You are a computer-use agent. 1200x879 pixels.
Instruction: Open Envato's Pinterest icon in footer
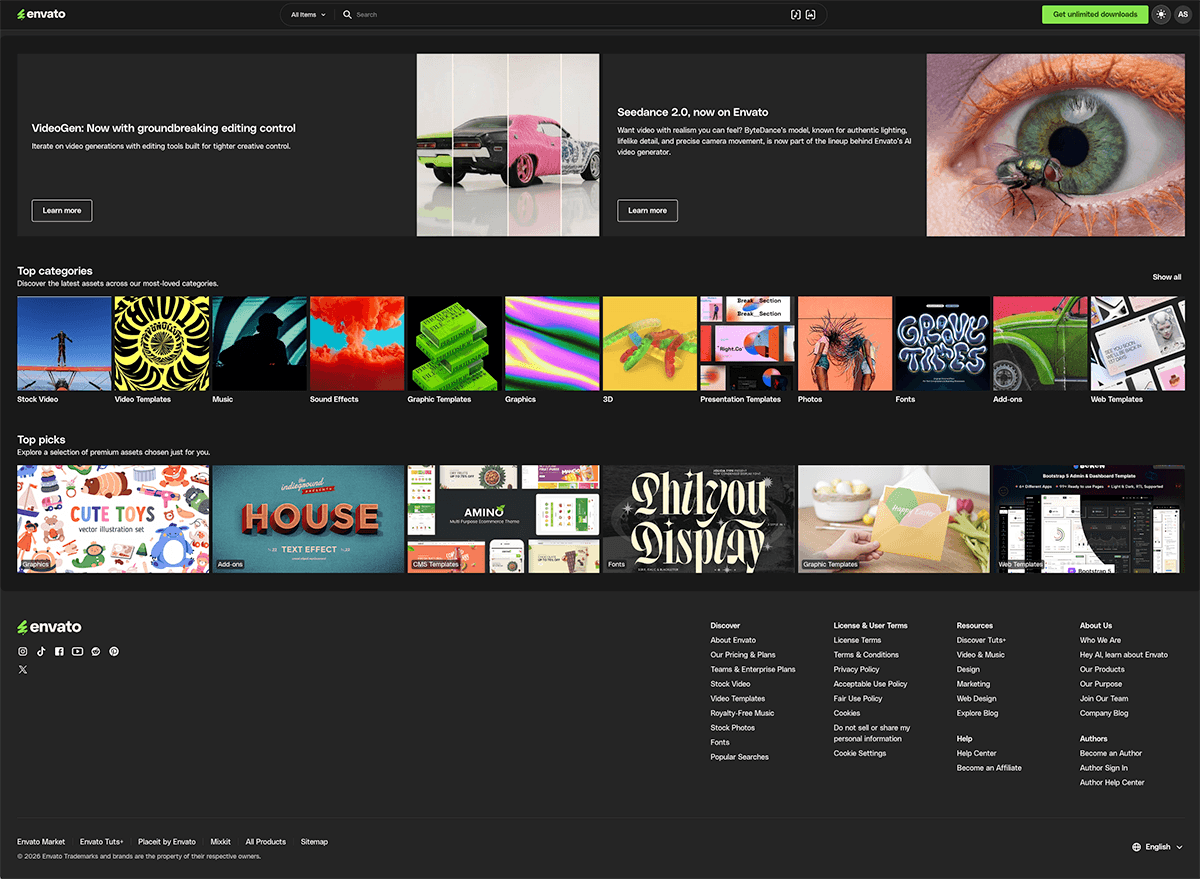pyautogui.click(x=114, y=651)
